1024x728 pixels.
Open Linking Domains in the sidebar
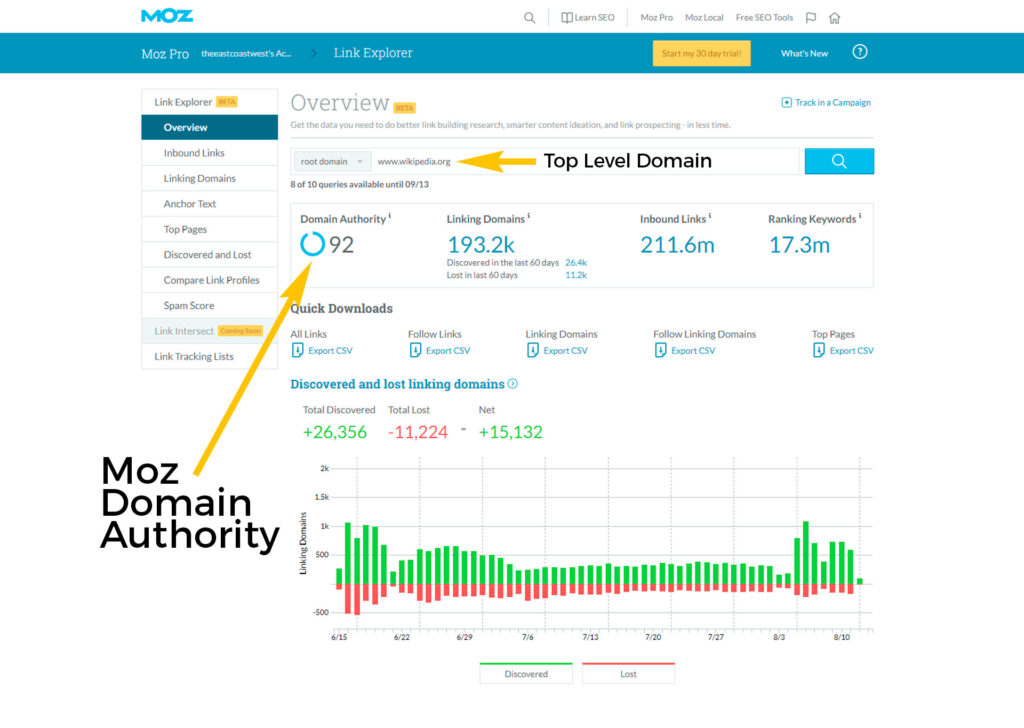tap(210, 178)
